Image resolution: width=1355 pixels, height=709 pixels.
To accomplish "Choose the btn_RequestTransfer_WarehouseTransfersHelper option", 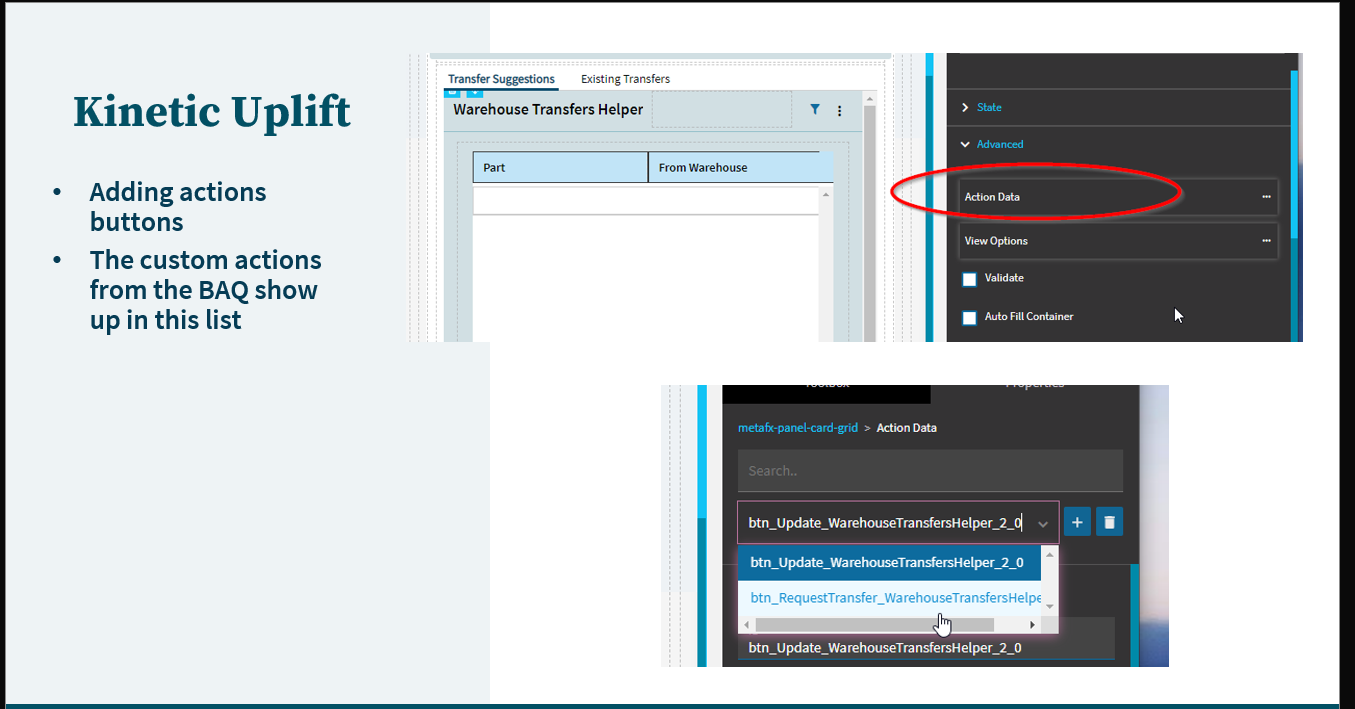I will [x=889, y=598].
